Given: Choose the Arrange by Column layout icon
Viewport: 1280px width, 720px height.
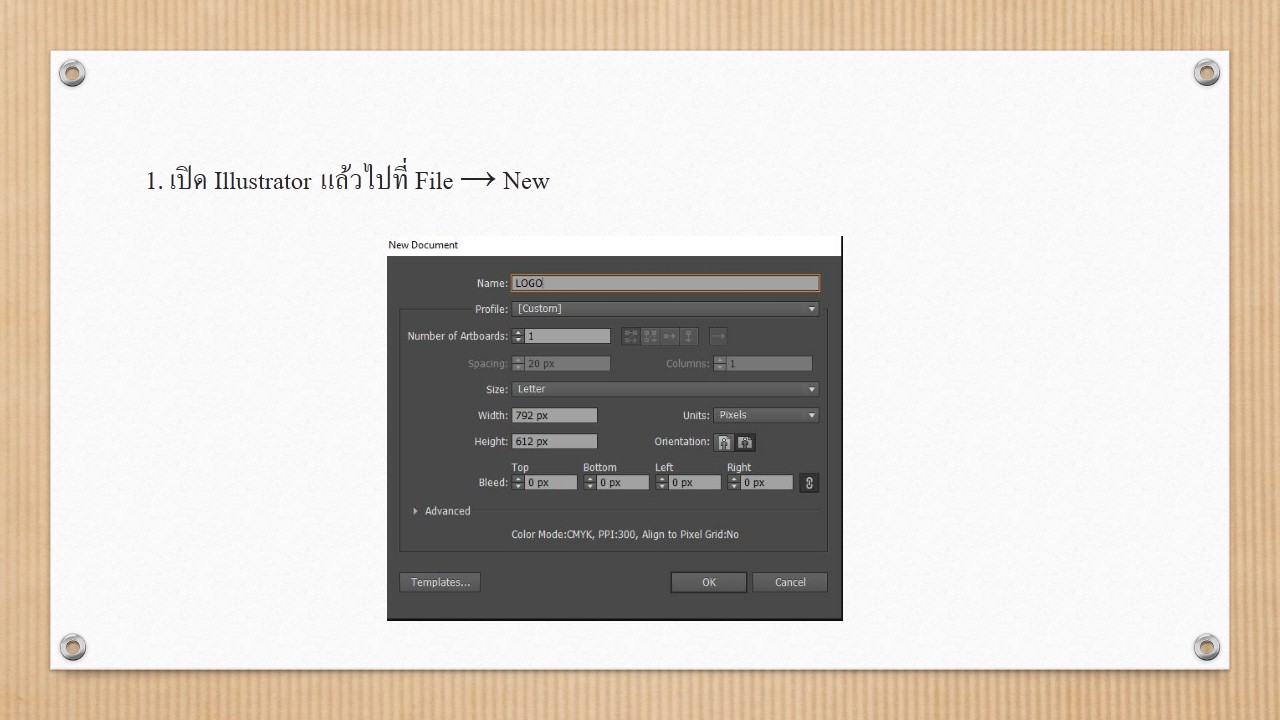Looking at the screenshot, I should [x=688, y=336].
